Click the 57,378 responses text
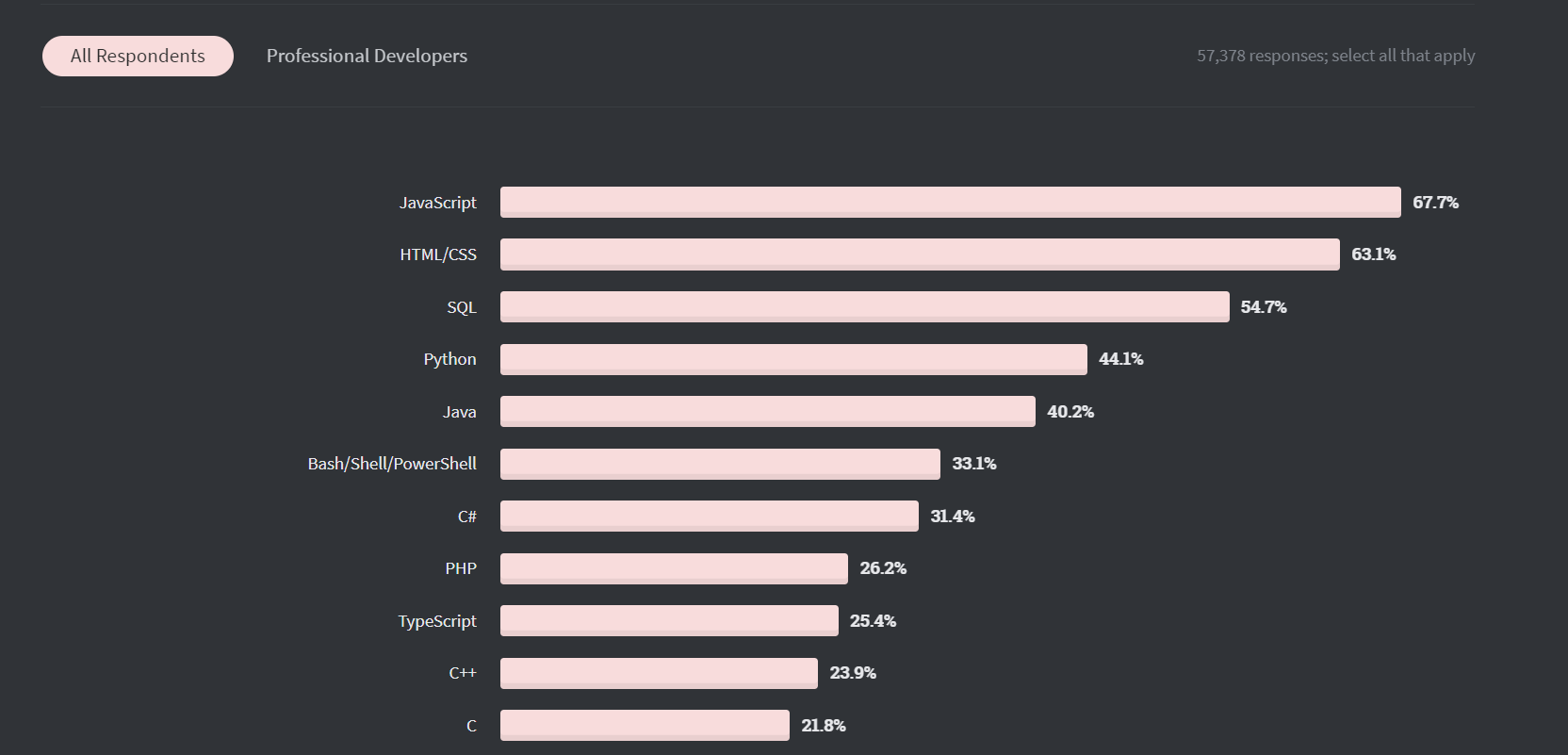 [x=1335, y=56]
